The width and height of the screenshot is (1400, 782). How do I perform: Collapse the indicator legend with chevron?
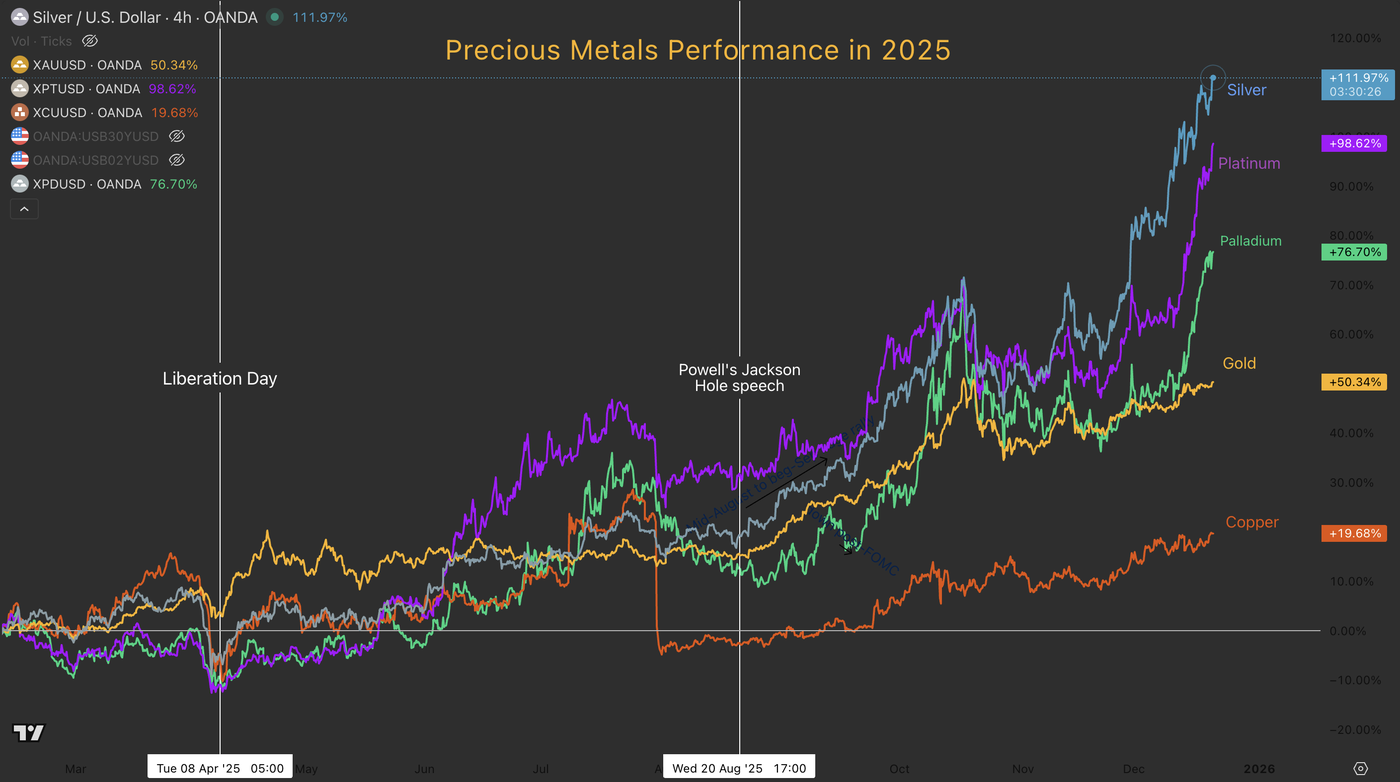pyautogui.click(x=24, y=209)
